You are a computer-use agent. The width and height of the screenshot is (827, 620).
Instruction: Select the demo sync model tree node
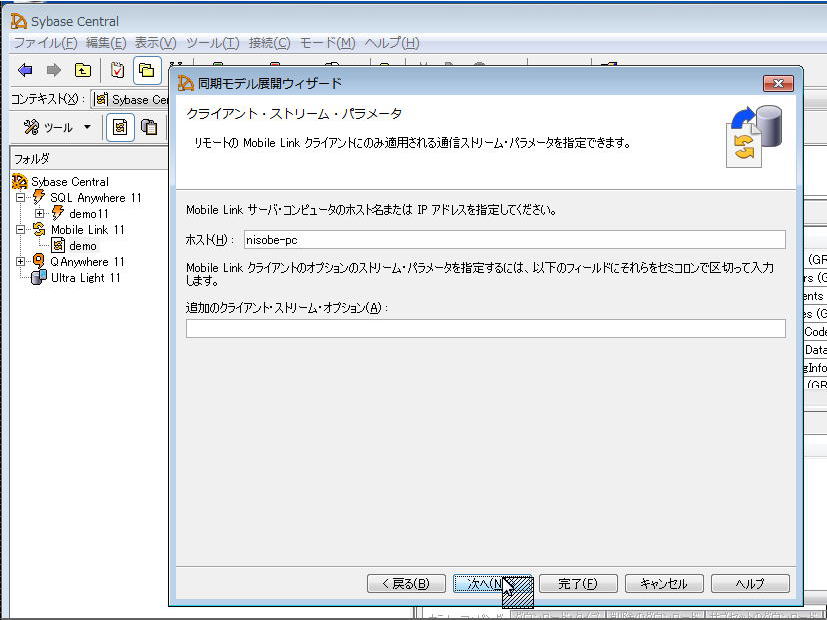pyautogui.click(x=82, y=246)
